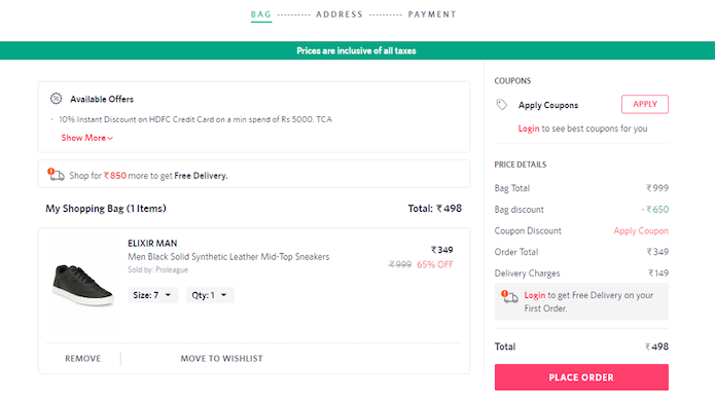This screenshot has width=715, height=400.
Task: Click Login to see best coupons
Action: [x=528, y=128]
